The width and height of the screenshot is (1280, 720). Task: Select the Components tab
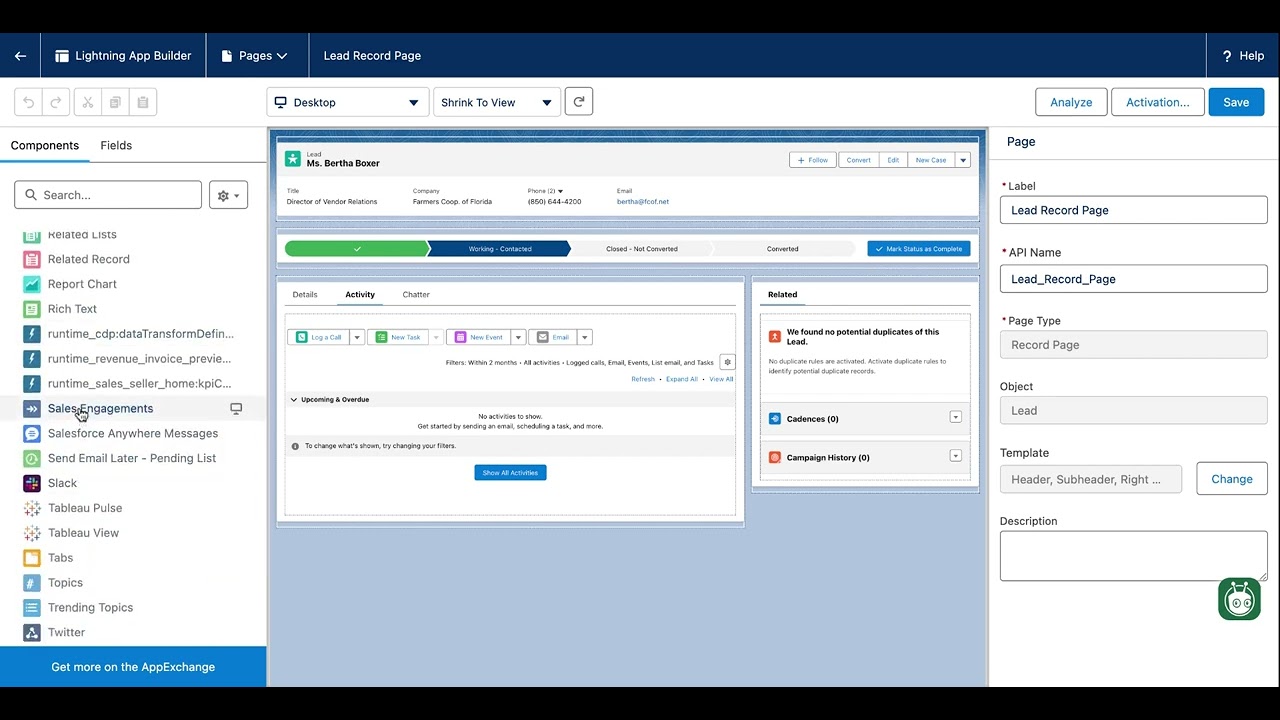[x=45, y=145]
